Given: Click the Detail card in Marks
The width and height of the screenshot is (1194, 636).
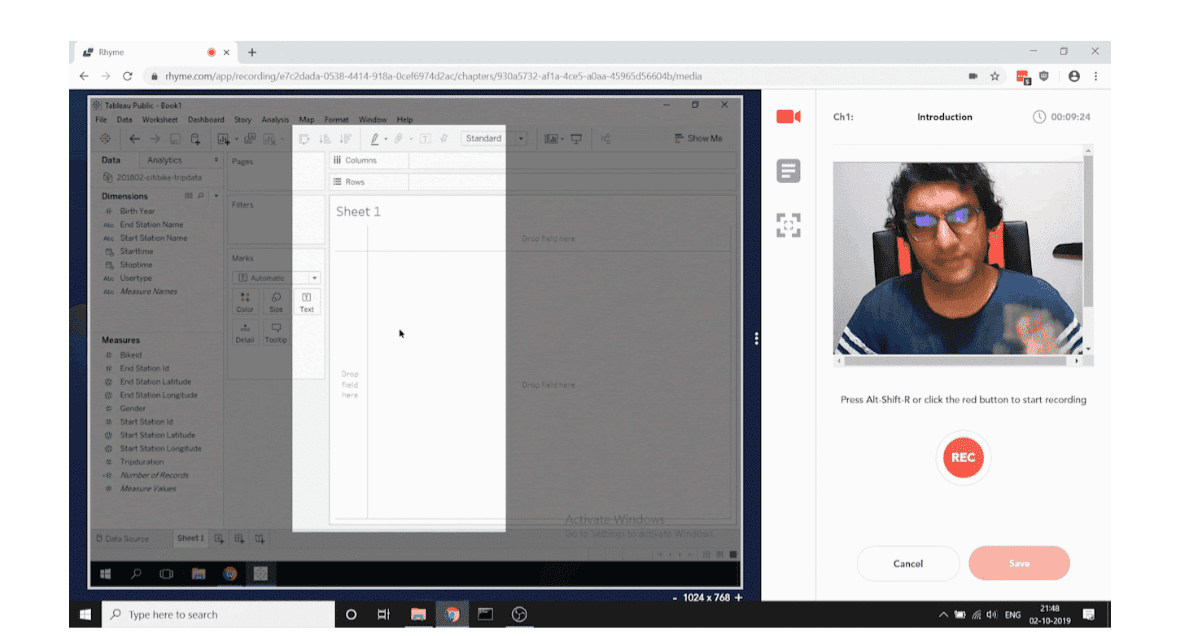Looking at the screenshot, I should [244, 333].
